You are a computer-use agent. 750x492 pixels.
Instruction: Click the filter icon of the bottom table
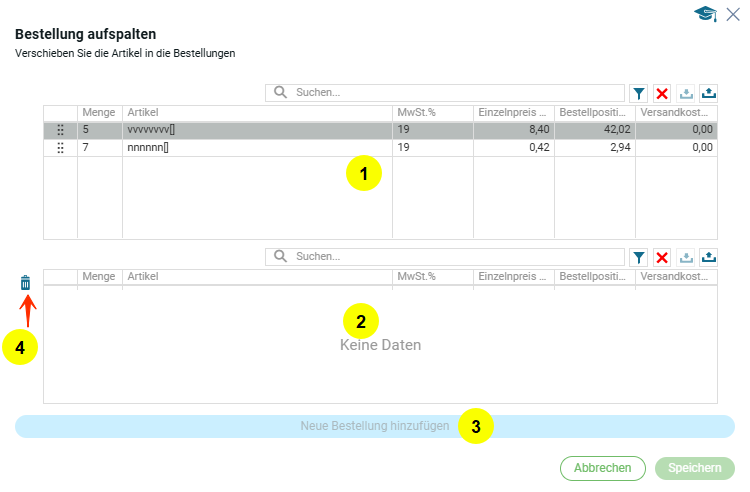click(639, 257)
